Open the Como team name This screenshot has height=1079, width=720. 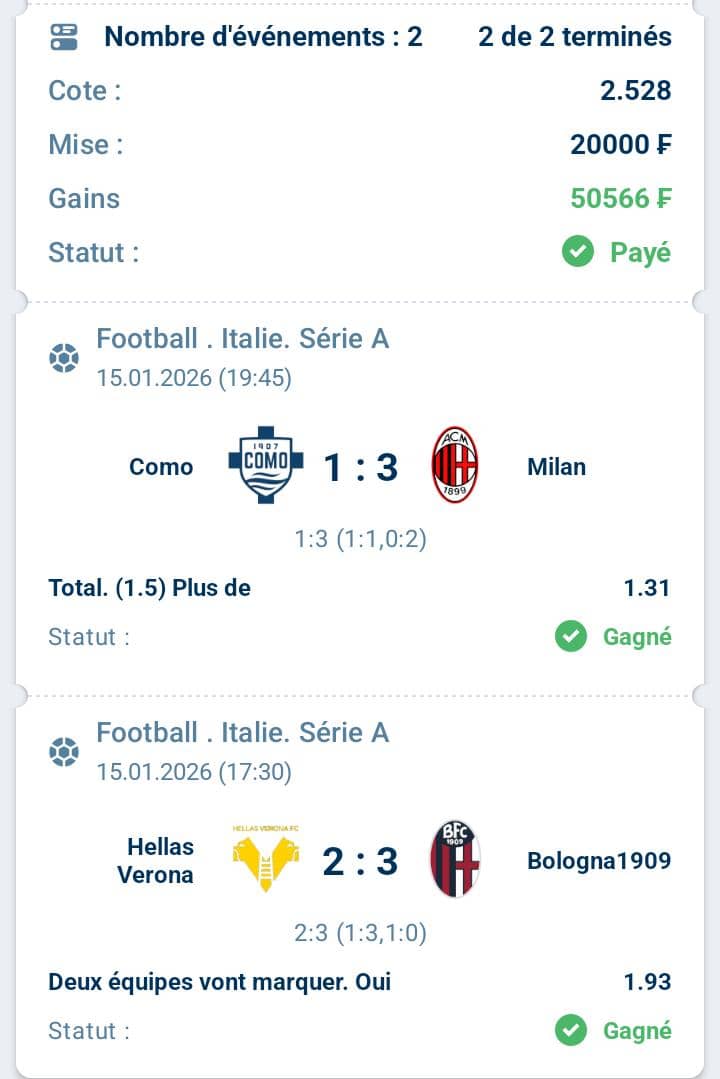[161, 466]
